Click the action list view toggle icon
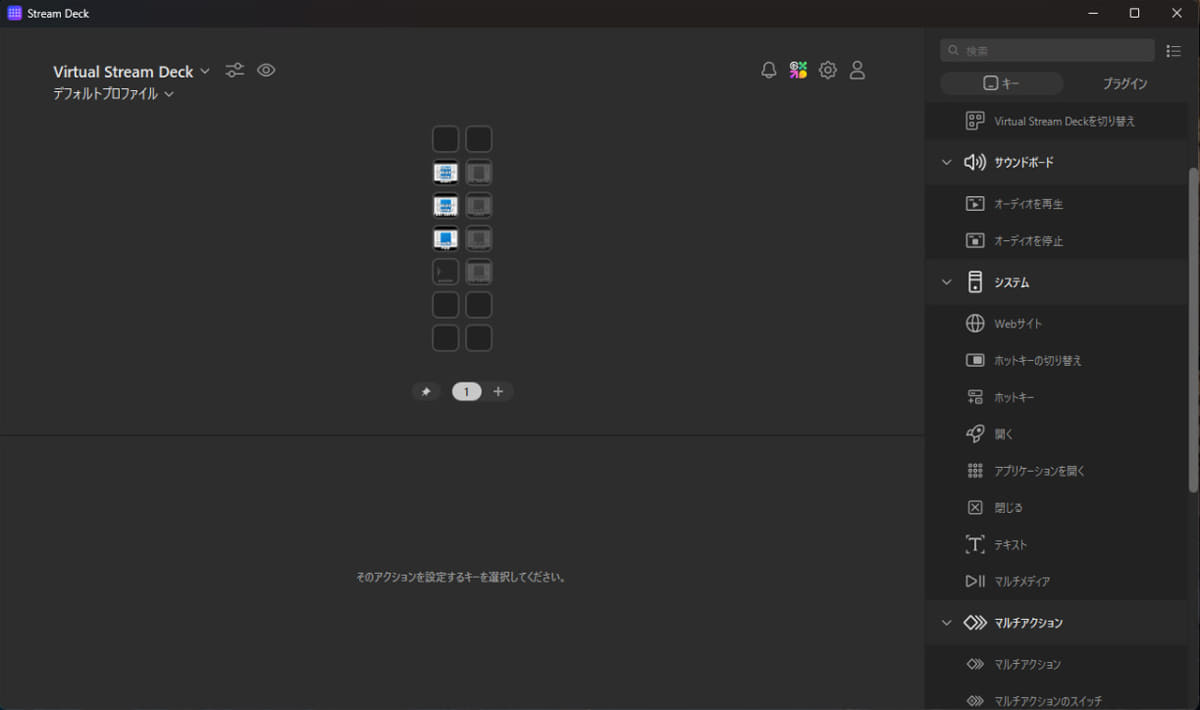Viewport: 1200px width, 710px height. (1174, 50)
